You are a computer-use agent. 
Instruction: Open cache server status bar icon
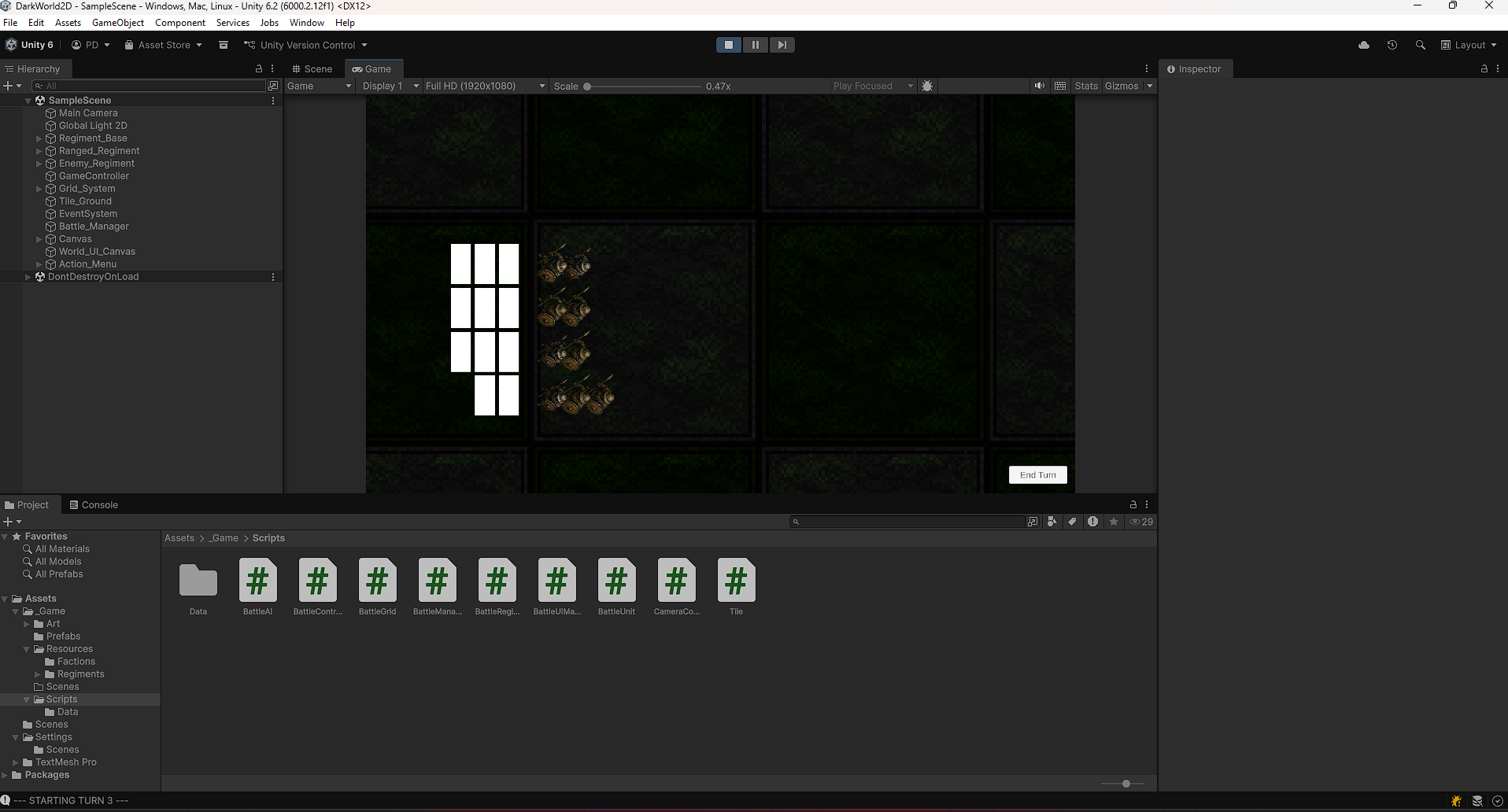click(x=1477, y=801)
